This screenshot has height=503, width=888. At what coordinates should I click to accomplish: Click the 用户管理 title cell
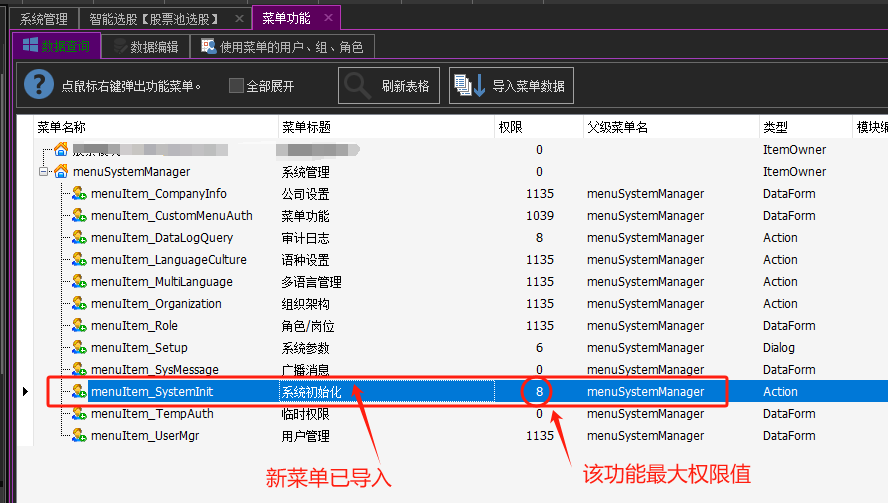[305, 436]
